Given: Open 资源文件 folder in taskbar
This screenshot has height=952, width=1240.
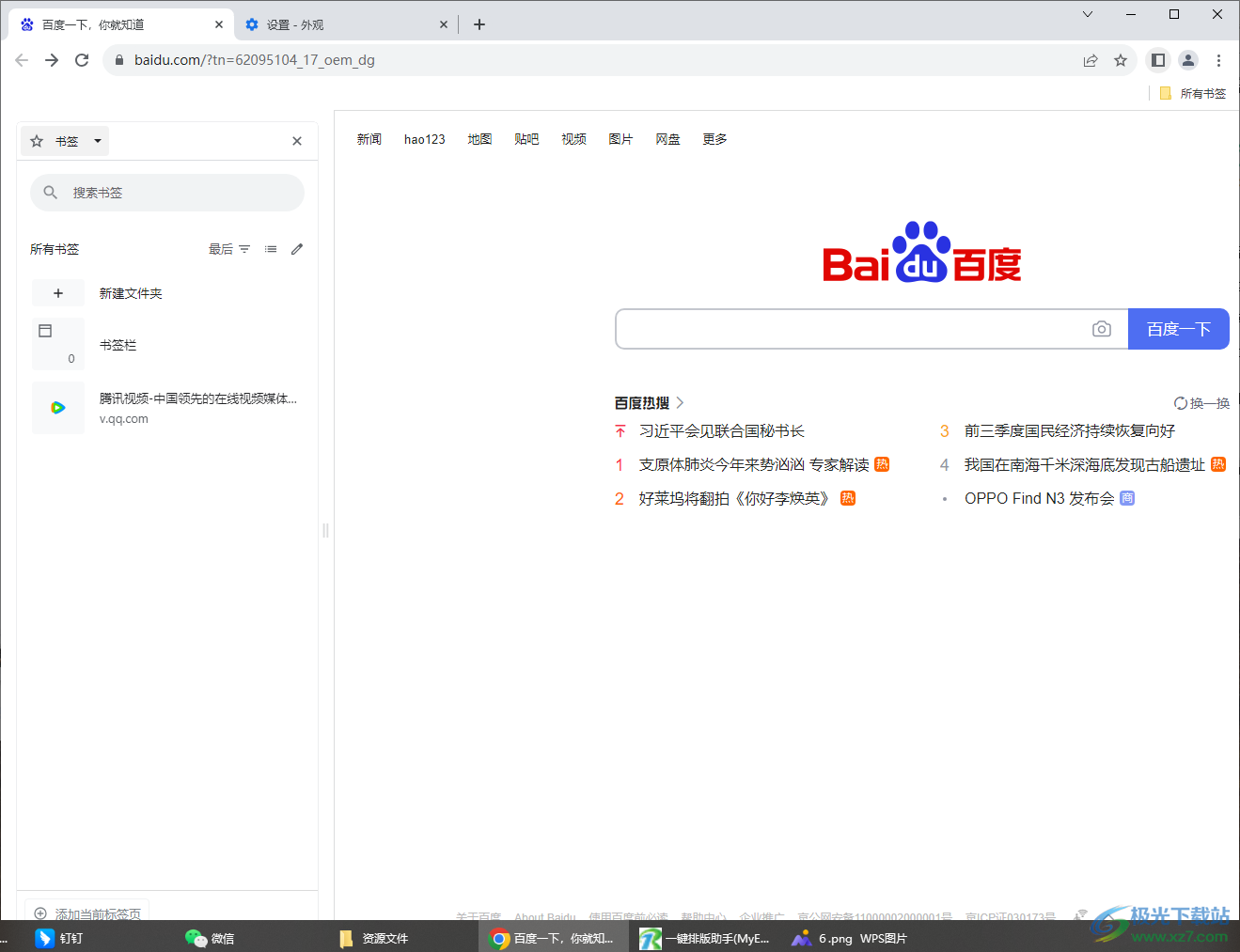Looking at the screenshot, I should point(374,938).
